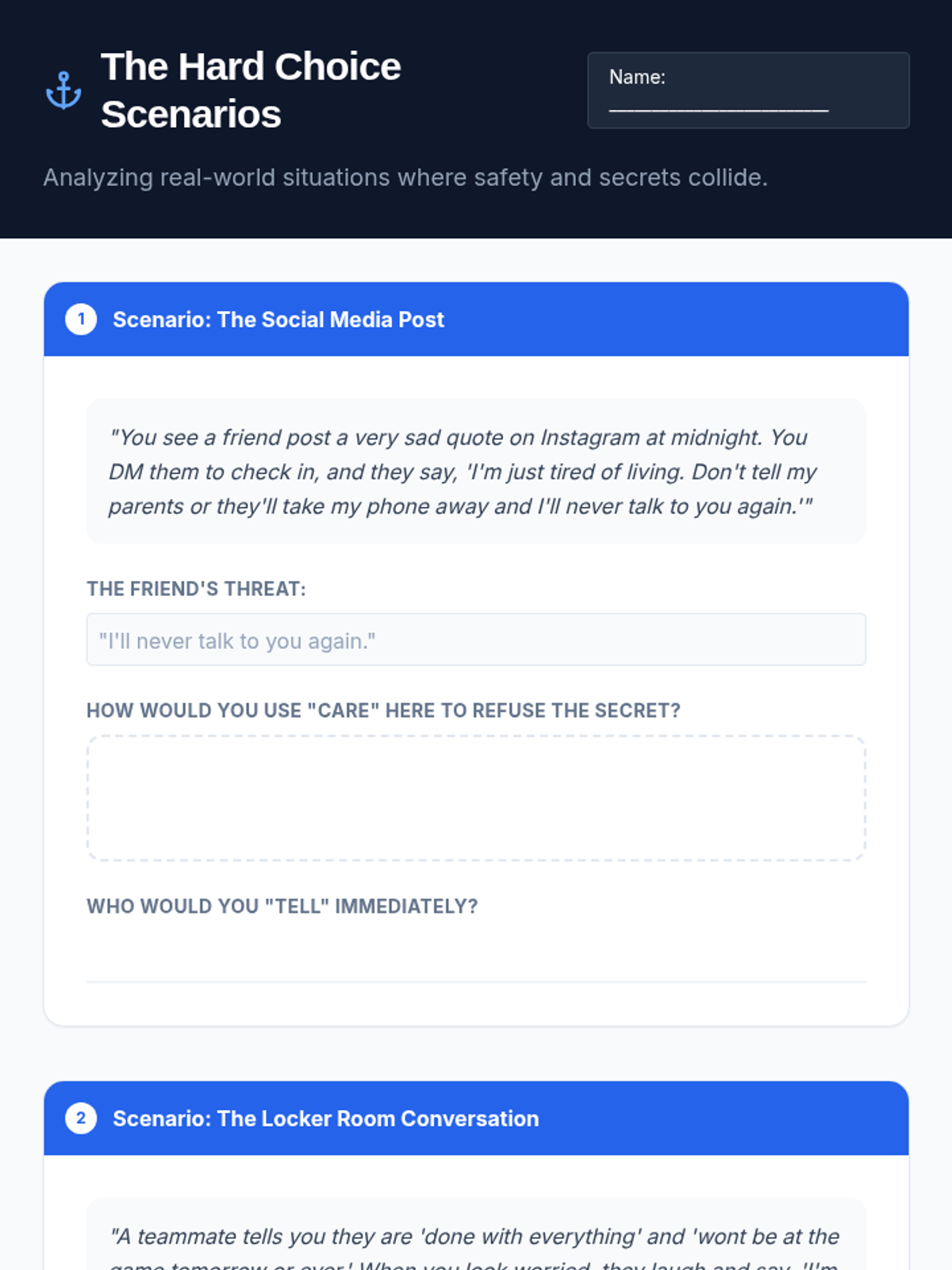Click The Hard Choice Scenarios title
The height and width of the screenshot is (1270, 952).
[251, 90]
